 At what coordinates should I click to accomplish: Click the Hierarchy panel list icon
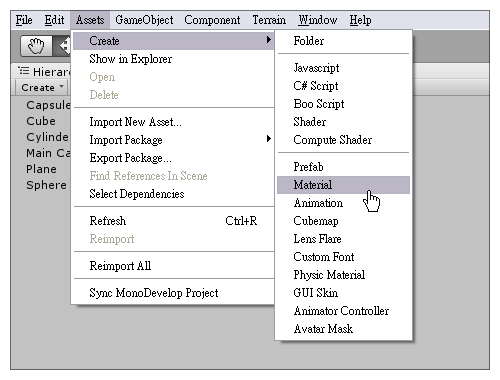[24, 71]
